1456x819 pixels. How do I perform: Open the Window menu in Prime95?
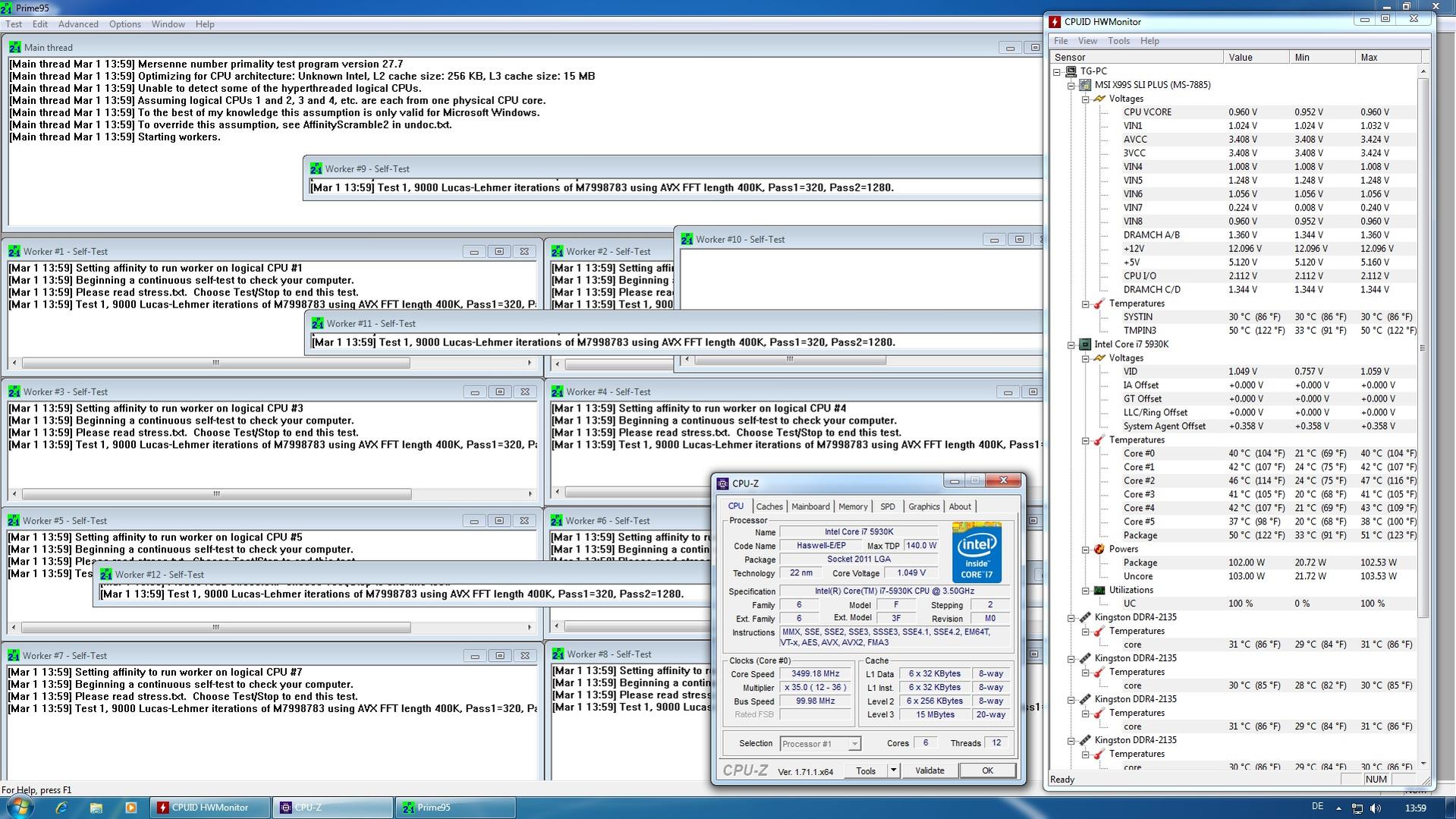tap(168, 24)
